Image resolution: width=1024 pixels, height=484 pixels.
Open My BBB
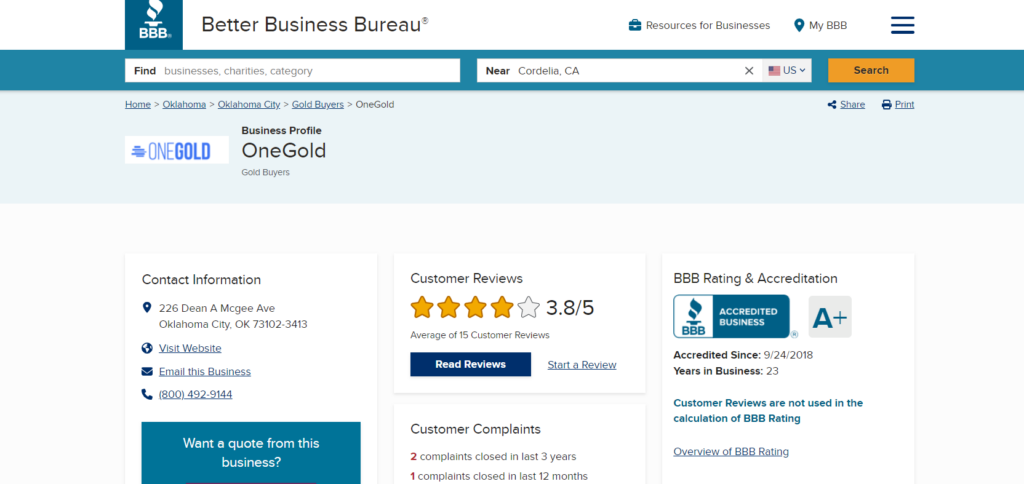827,25
